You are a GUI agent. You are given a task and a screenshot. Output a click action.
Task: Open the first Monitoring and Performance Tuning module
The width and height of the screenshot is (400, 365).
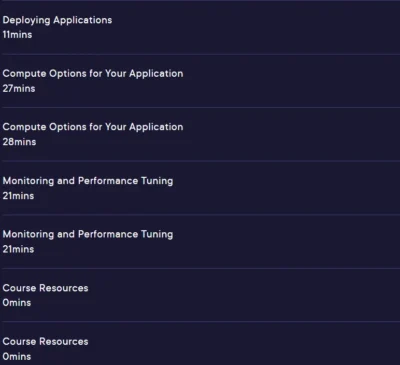[88, 181]
